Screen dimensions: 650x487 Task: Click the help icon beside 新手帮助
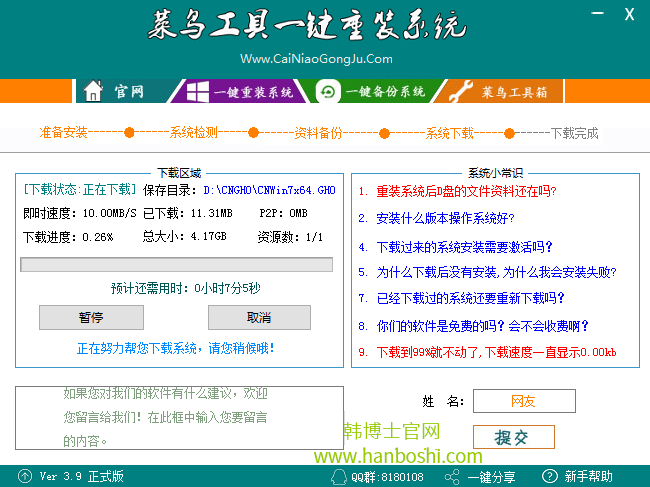click(x=547, y=476)
